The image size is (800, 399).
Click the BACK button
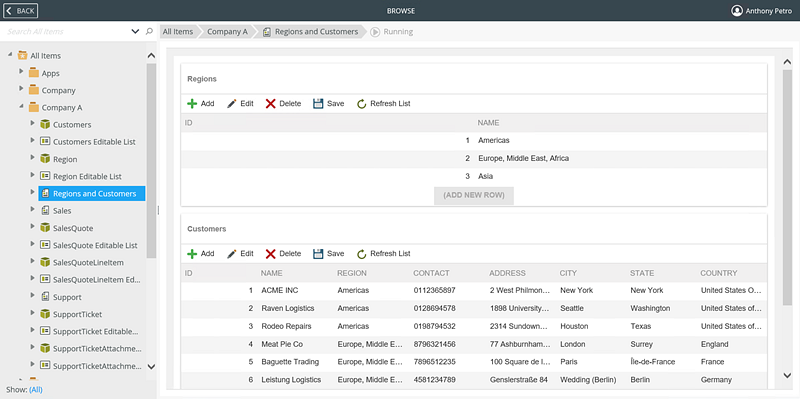(x=21, y=11)
